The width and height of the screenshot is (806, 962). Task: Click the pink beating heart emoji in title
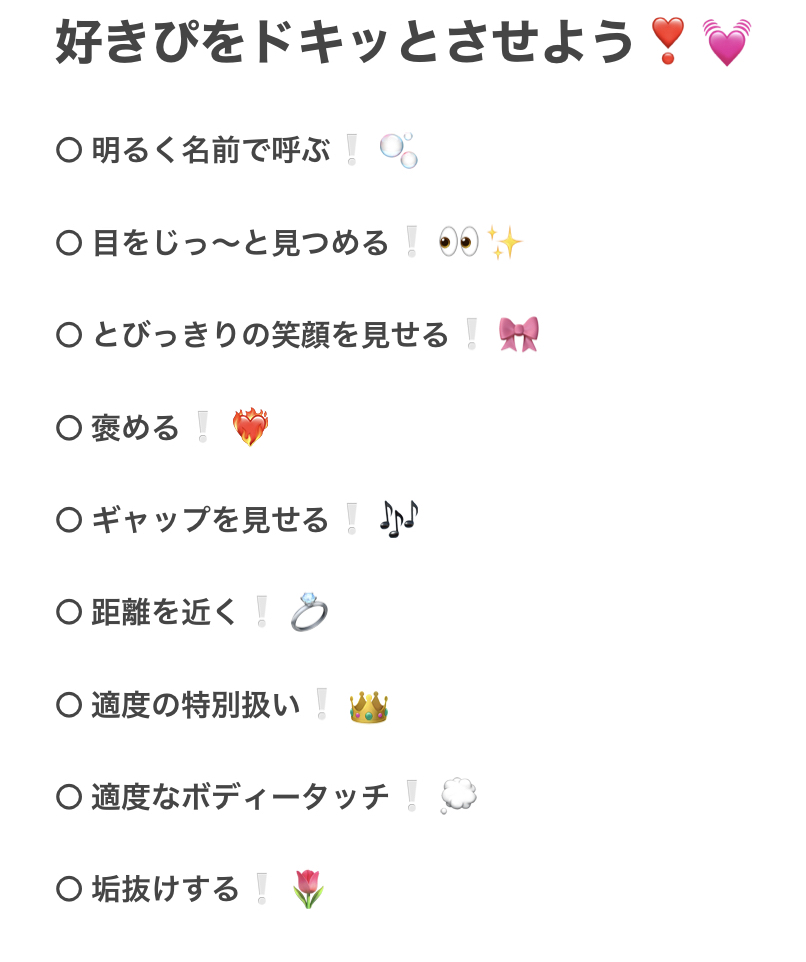coord(727,42)
